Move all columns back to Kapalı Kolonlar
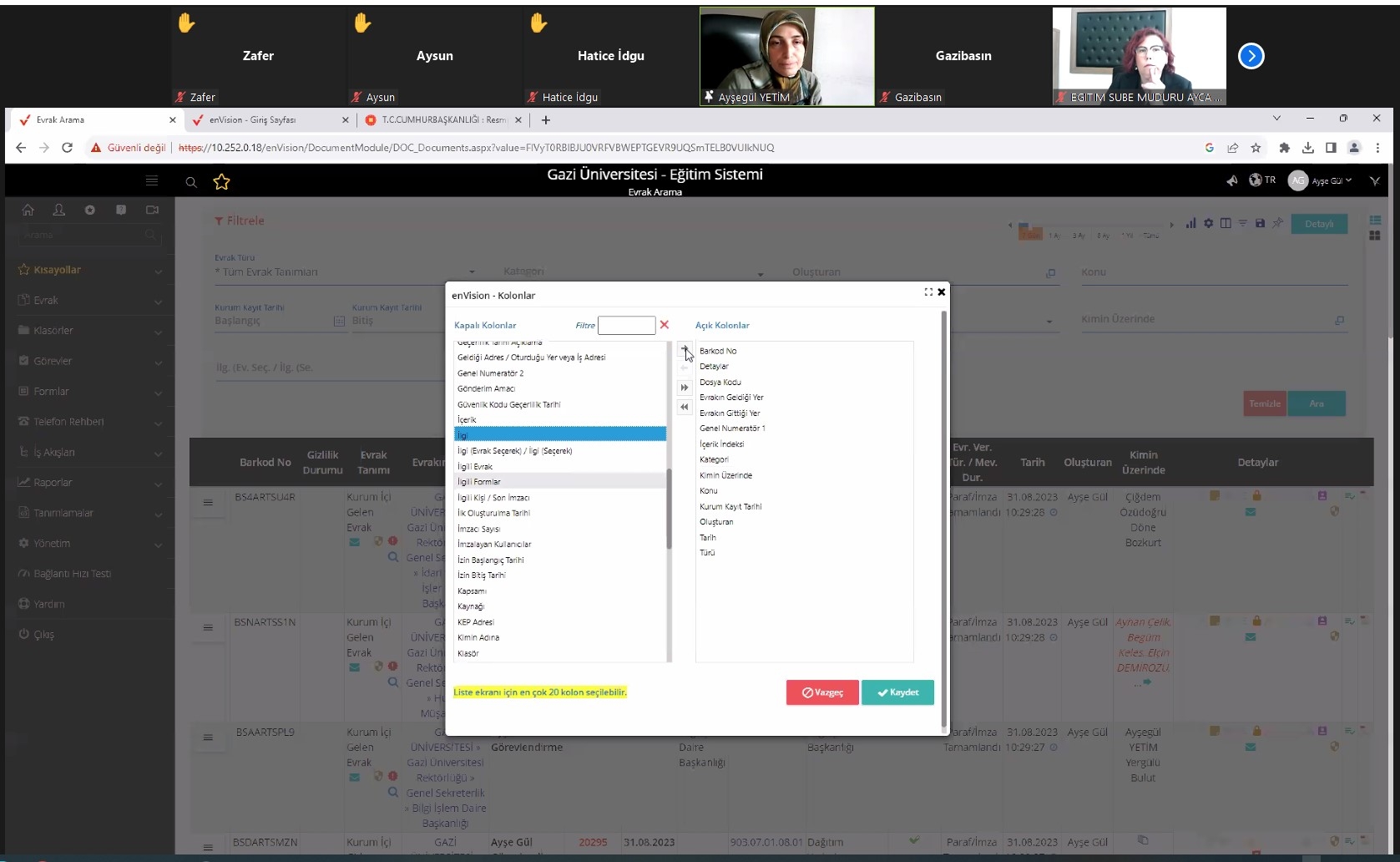 [685, 407]
